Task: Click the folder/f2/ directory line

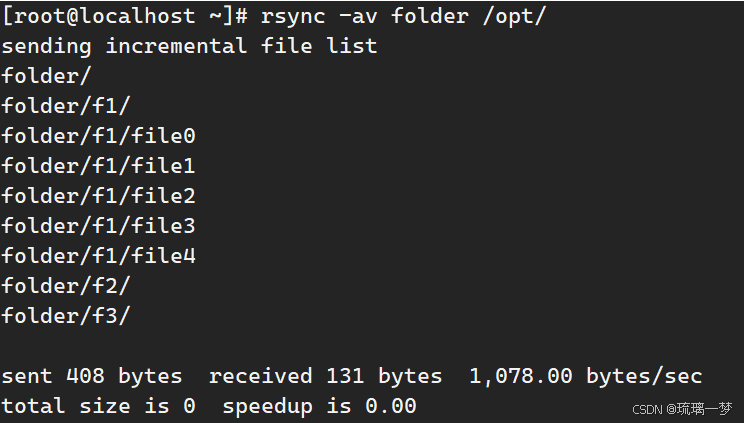Action: click(65, 286)
